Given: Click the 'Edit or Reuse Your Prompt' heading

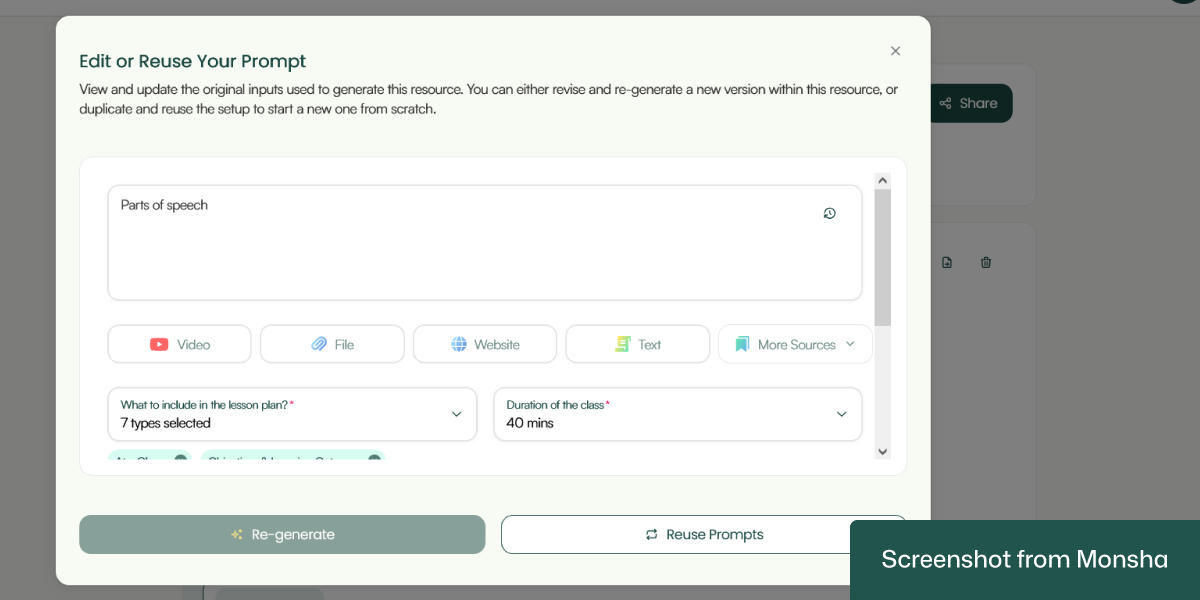Looking at the screenshot, I should 193,61.
